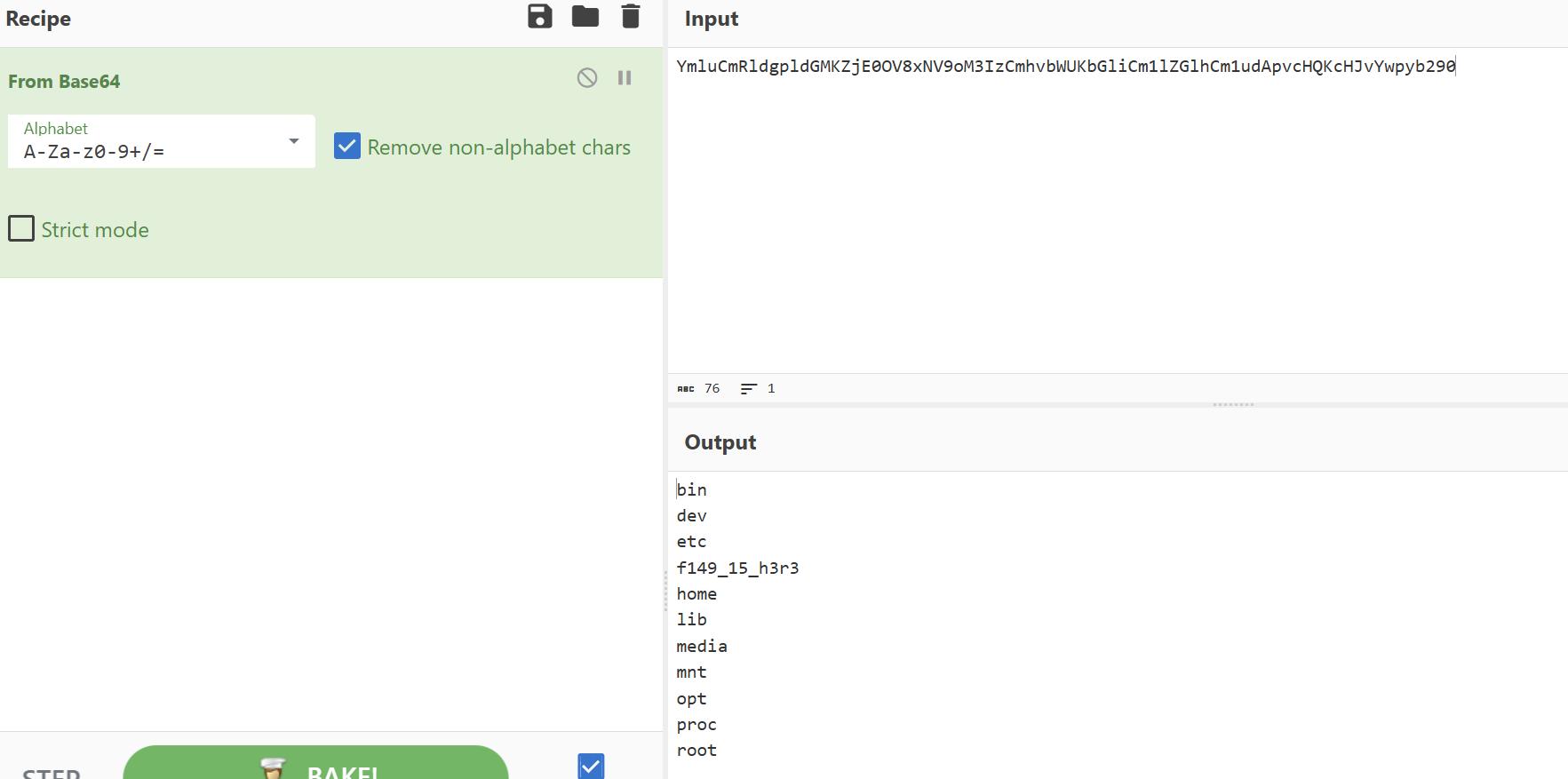Click the Strict mode label

coord(95,230)
